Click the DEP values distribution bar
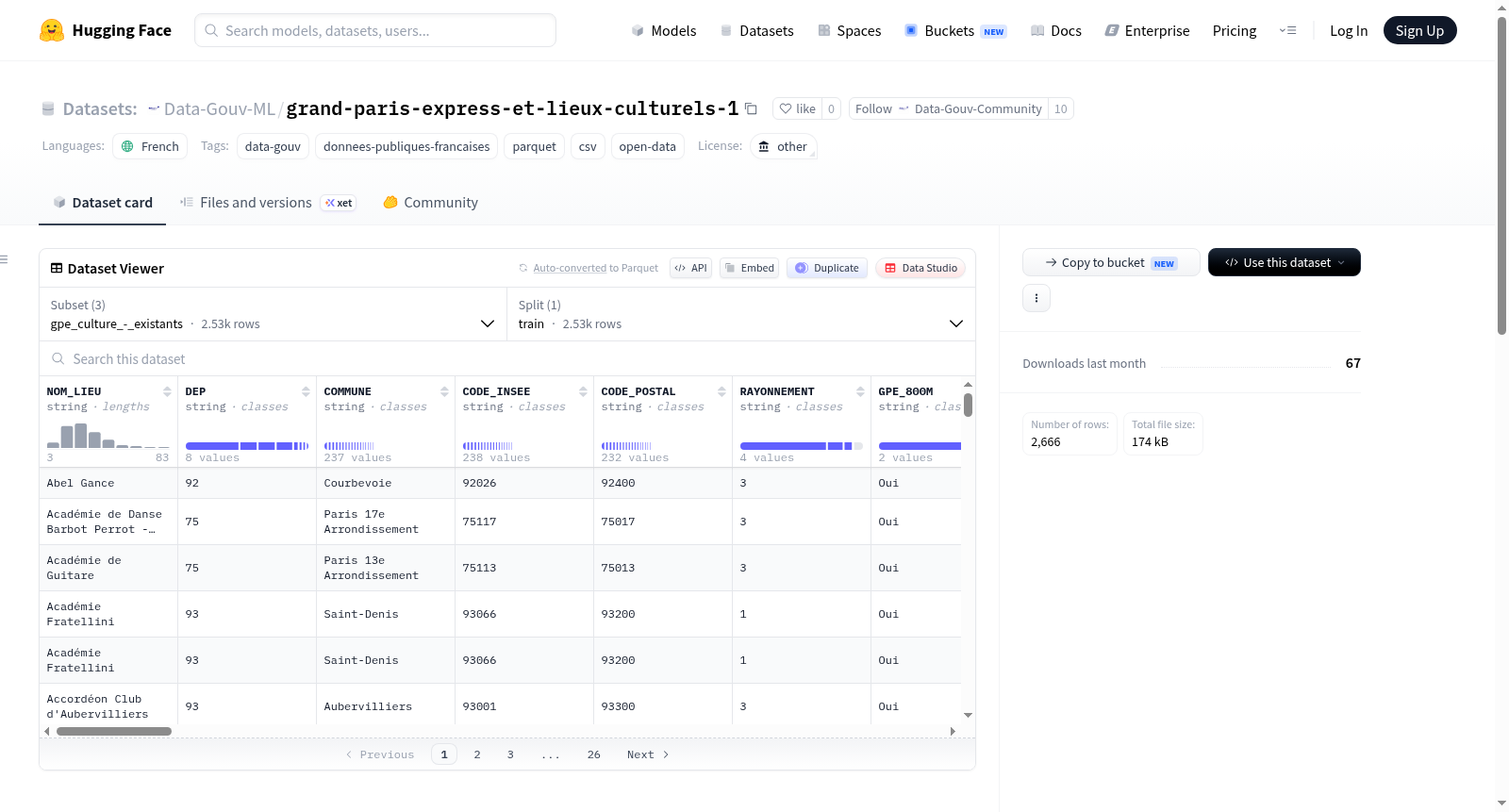 pos(247,446)
